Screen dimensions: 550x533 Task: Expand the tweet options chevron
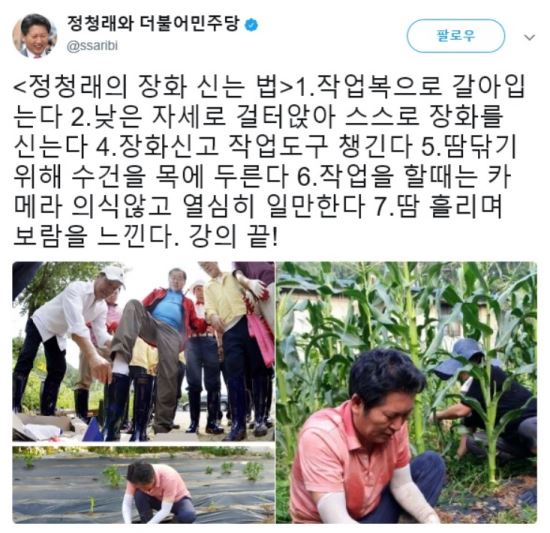pos(530,37)
